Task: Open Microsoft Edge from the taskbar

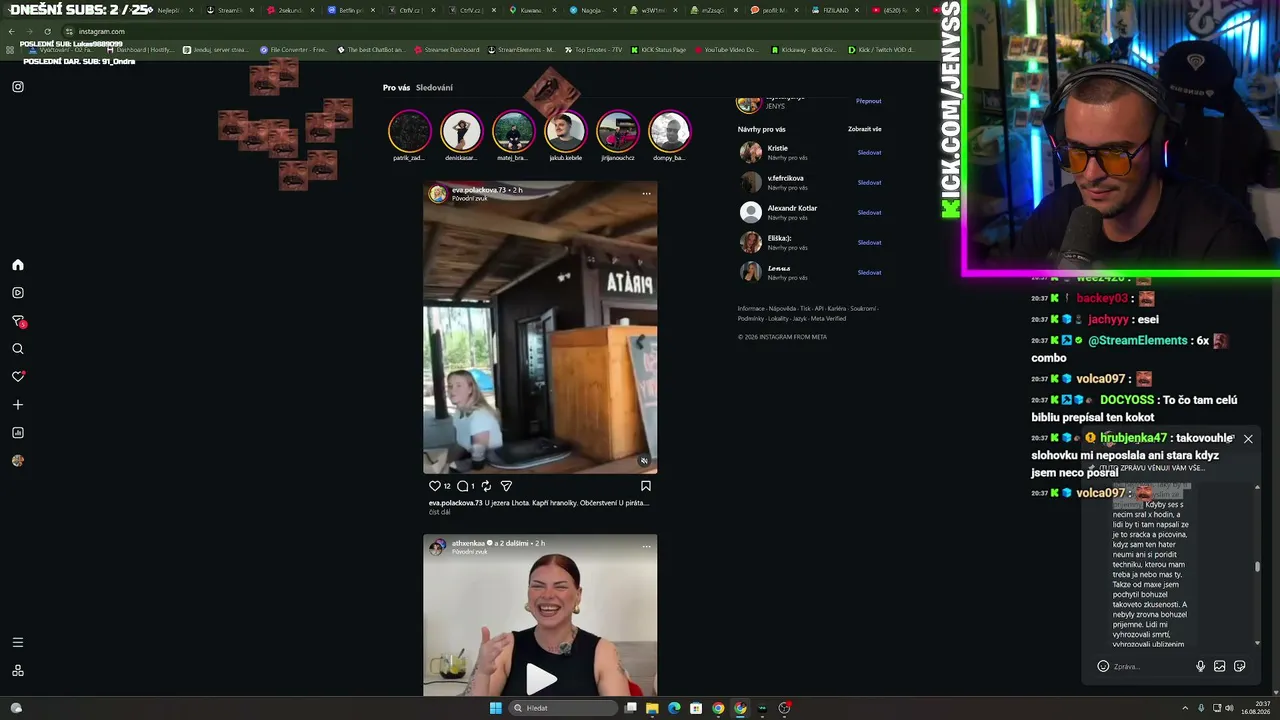Action: tap(674, 708)
